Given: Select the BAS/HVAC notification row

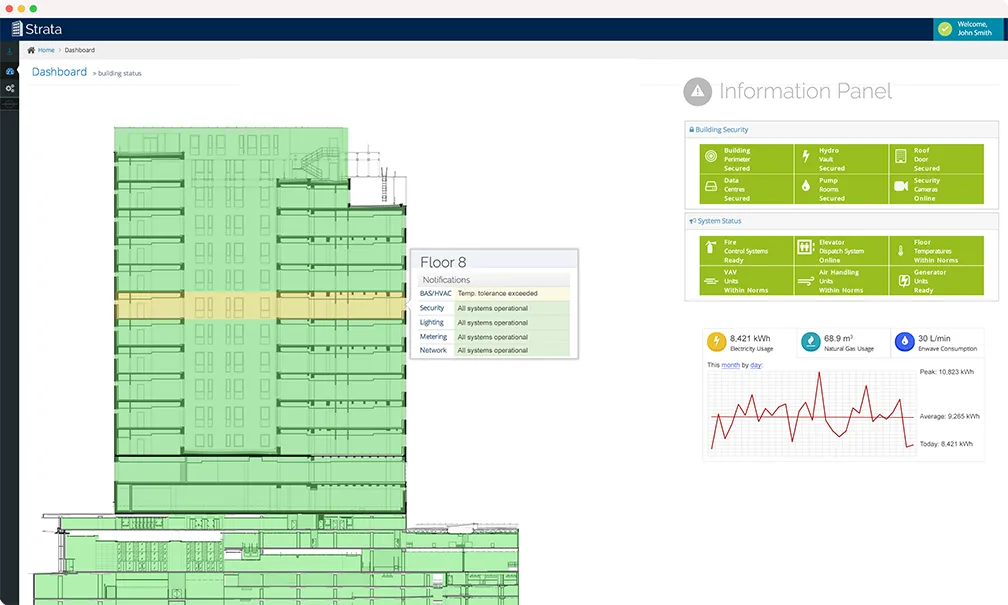Looking at the screenshot, I should click(494, 293).
